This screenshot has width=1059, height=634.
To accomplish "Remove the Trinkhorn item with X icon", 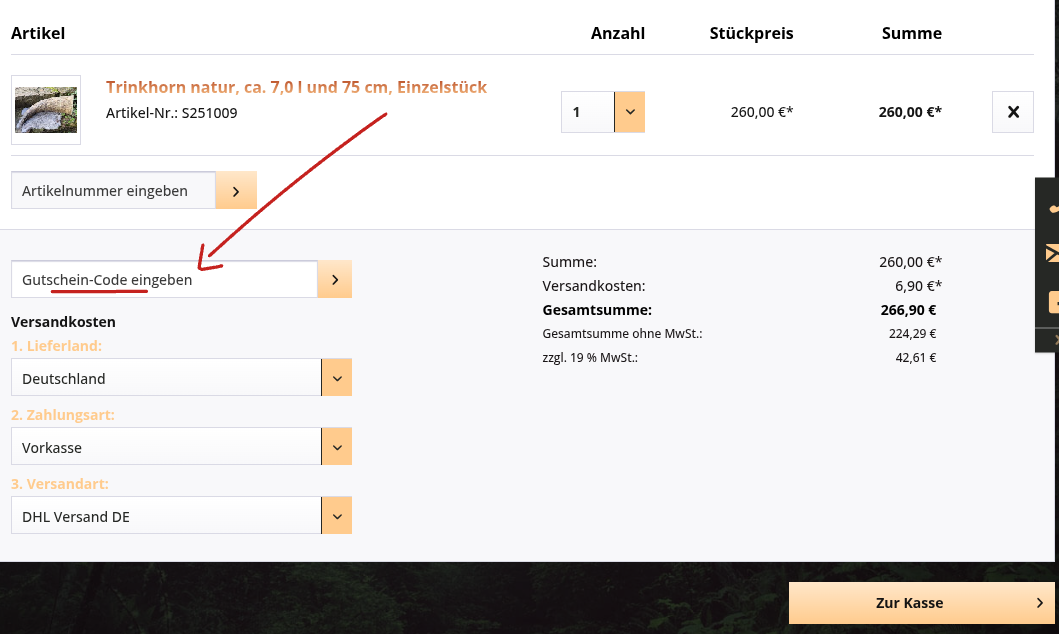I will tap(1012, 111).
